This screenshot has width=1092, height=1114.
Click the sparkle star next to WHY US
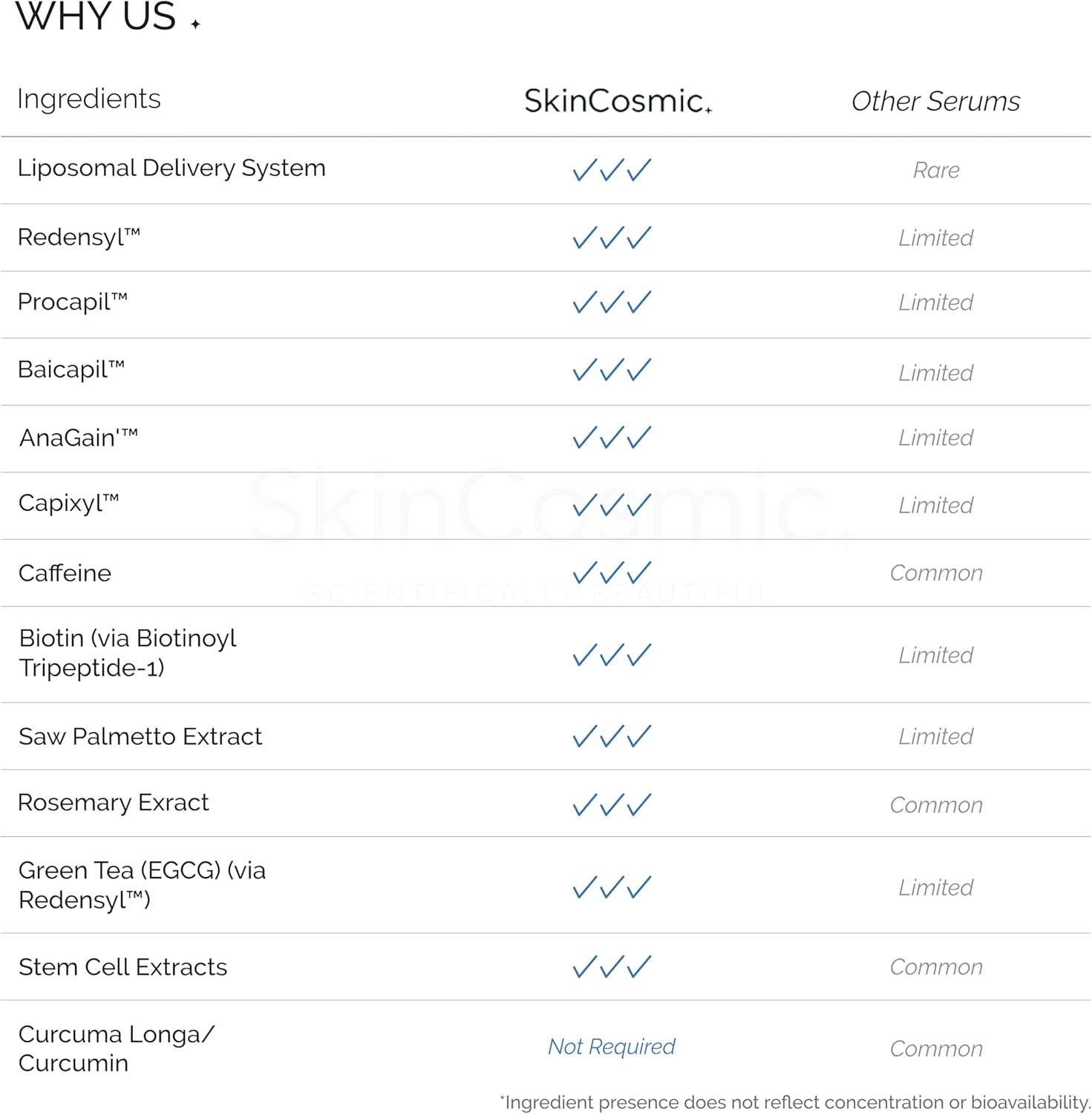[x=195, y=24]
